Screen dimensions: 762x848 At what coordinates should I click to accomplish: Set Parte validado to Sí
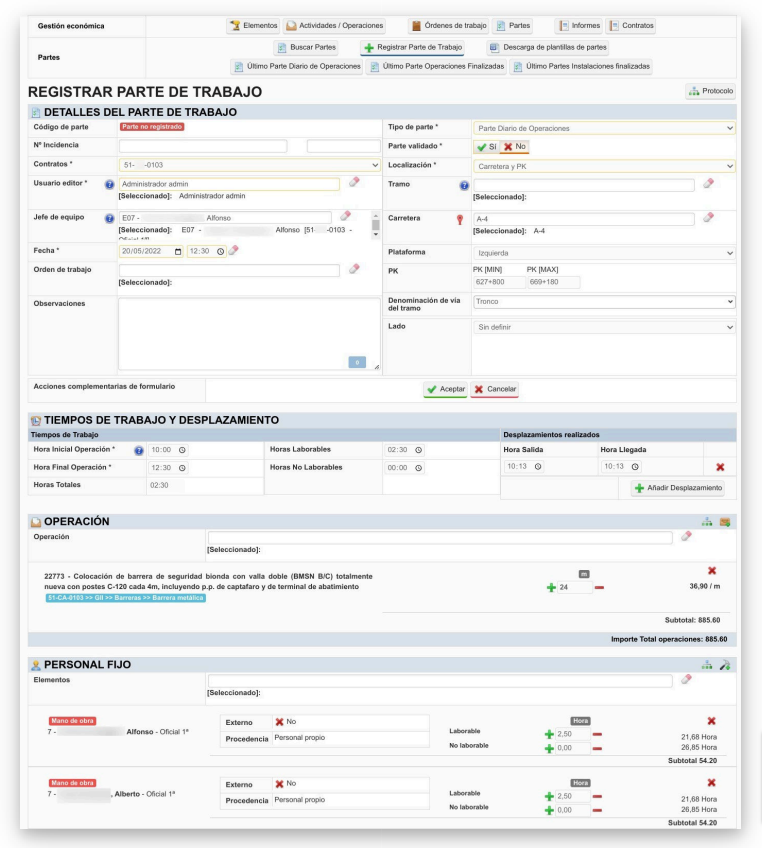pos(486,147)
